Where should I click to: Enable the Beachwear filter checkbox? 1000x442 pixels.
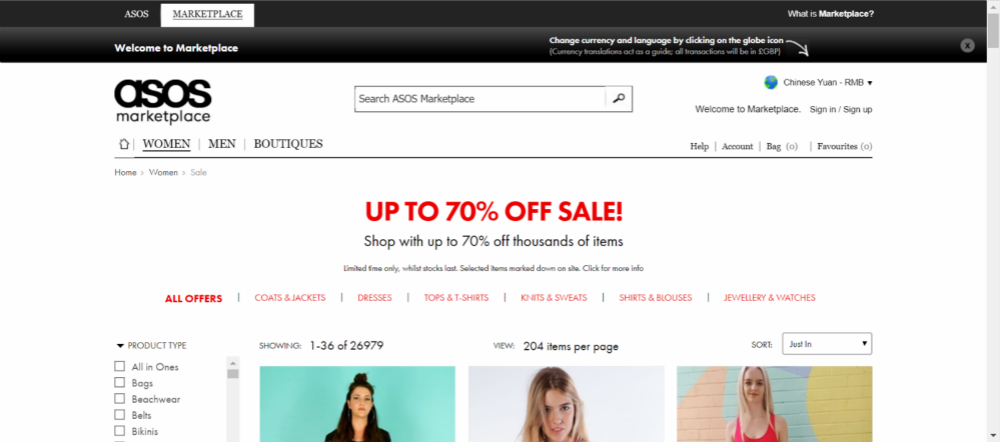119,399
